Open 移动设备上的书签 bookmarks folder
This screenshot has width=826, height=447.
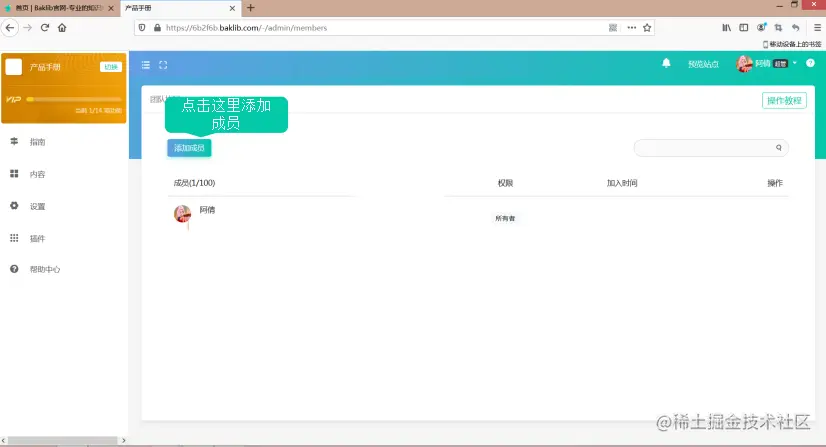[x=792, y=44]
